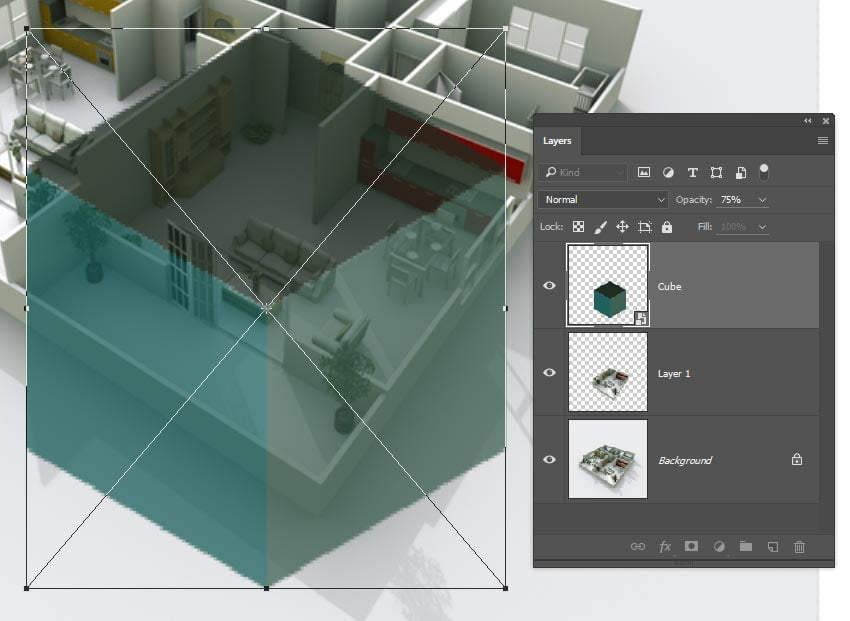Create a new group folder icon

[746, 546]
